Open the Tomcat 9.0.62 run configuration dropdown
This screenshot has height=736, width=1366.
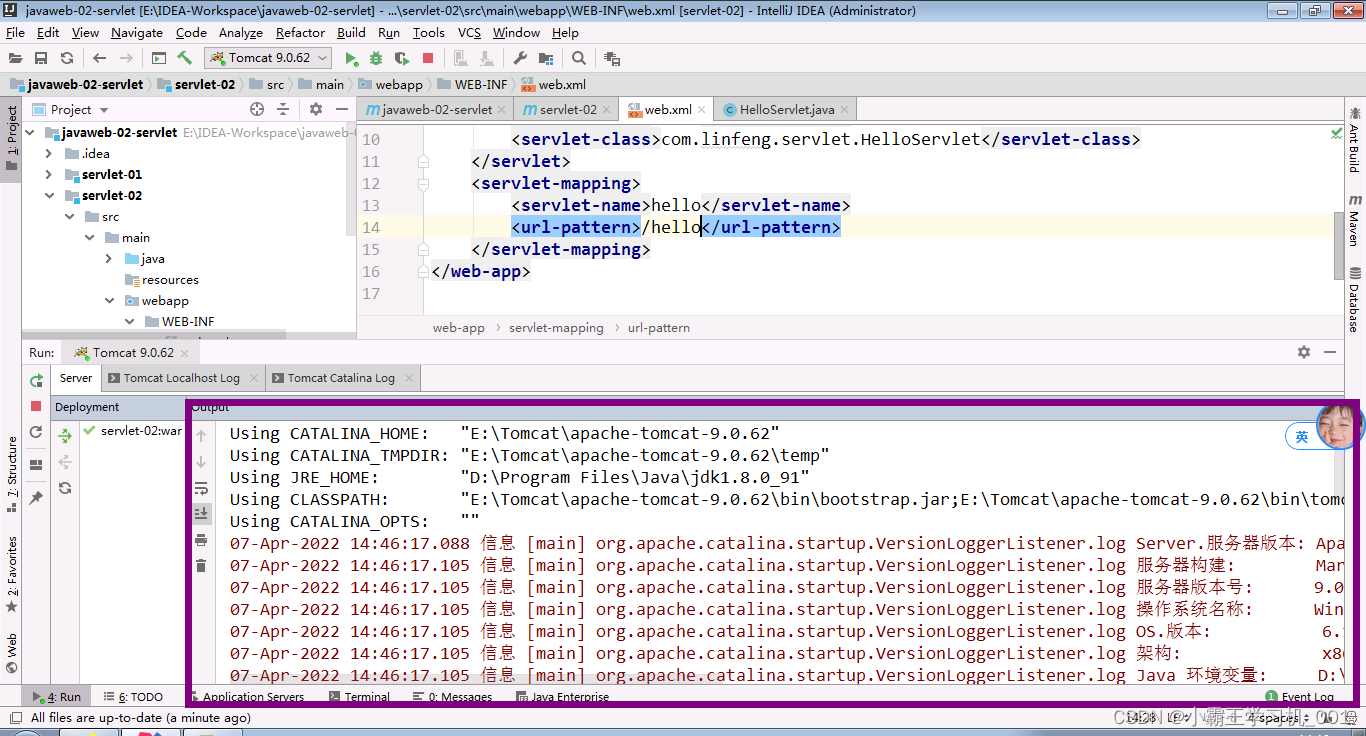268,58
